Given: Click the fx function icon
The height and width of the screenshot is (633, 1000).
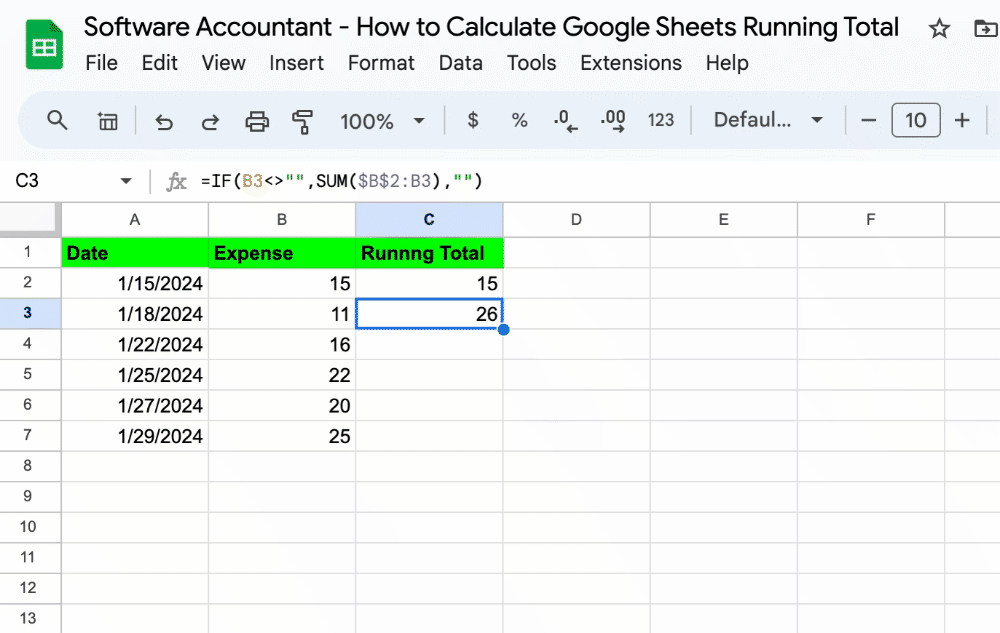Looking at the screenshot, I should click(x=176, y=182).
